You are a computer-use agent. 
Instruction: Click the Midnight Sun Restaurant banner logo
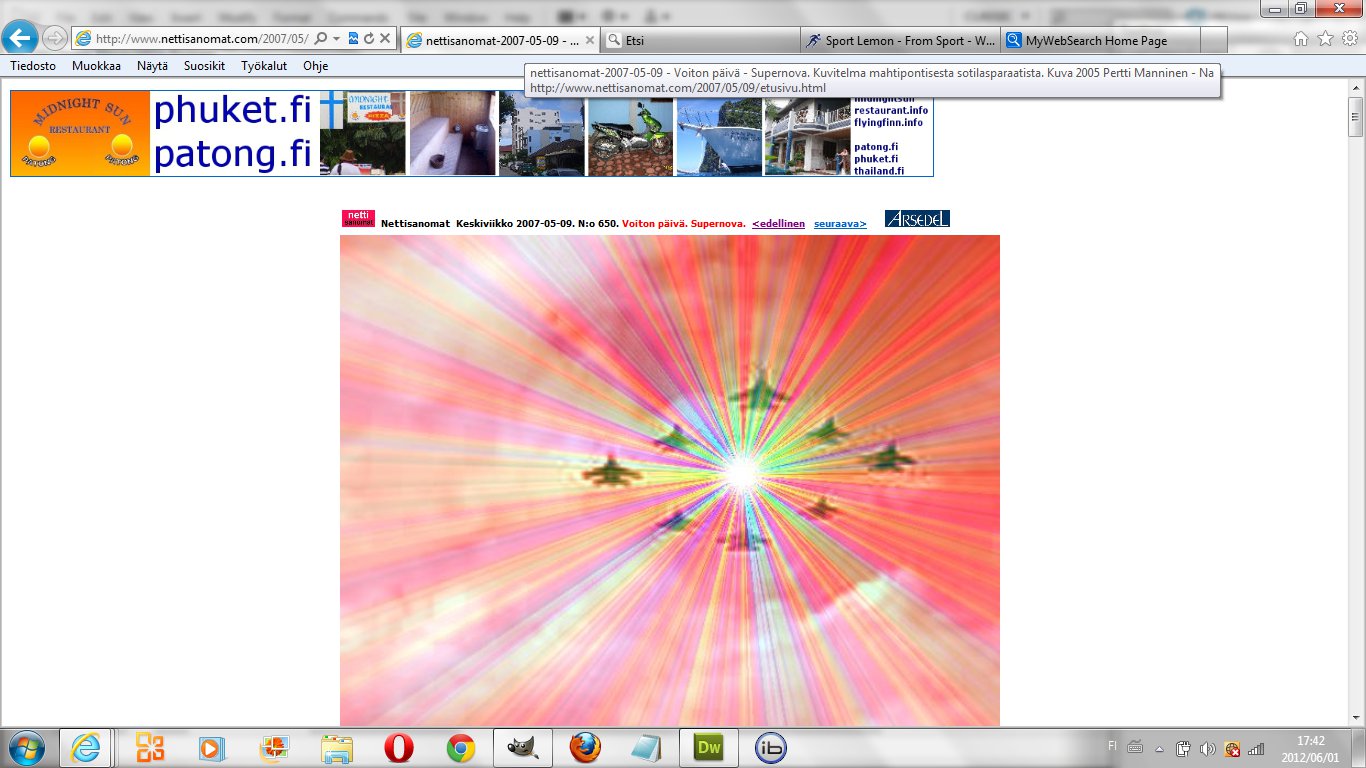(x=80, y=134)
